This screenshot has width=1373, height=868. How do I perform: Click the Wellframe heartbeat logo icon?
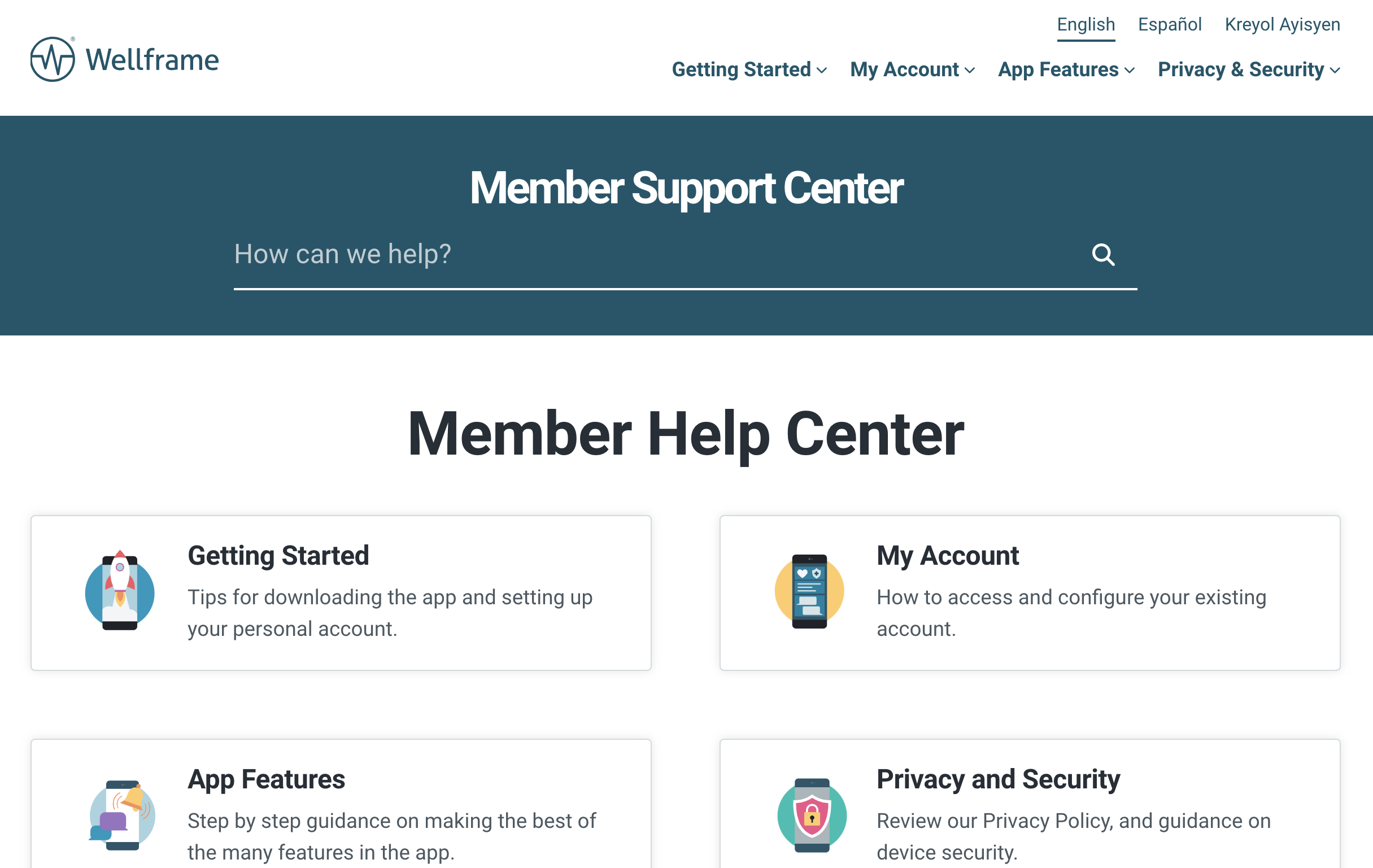click(53, 59)
